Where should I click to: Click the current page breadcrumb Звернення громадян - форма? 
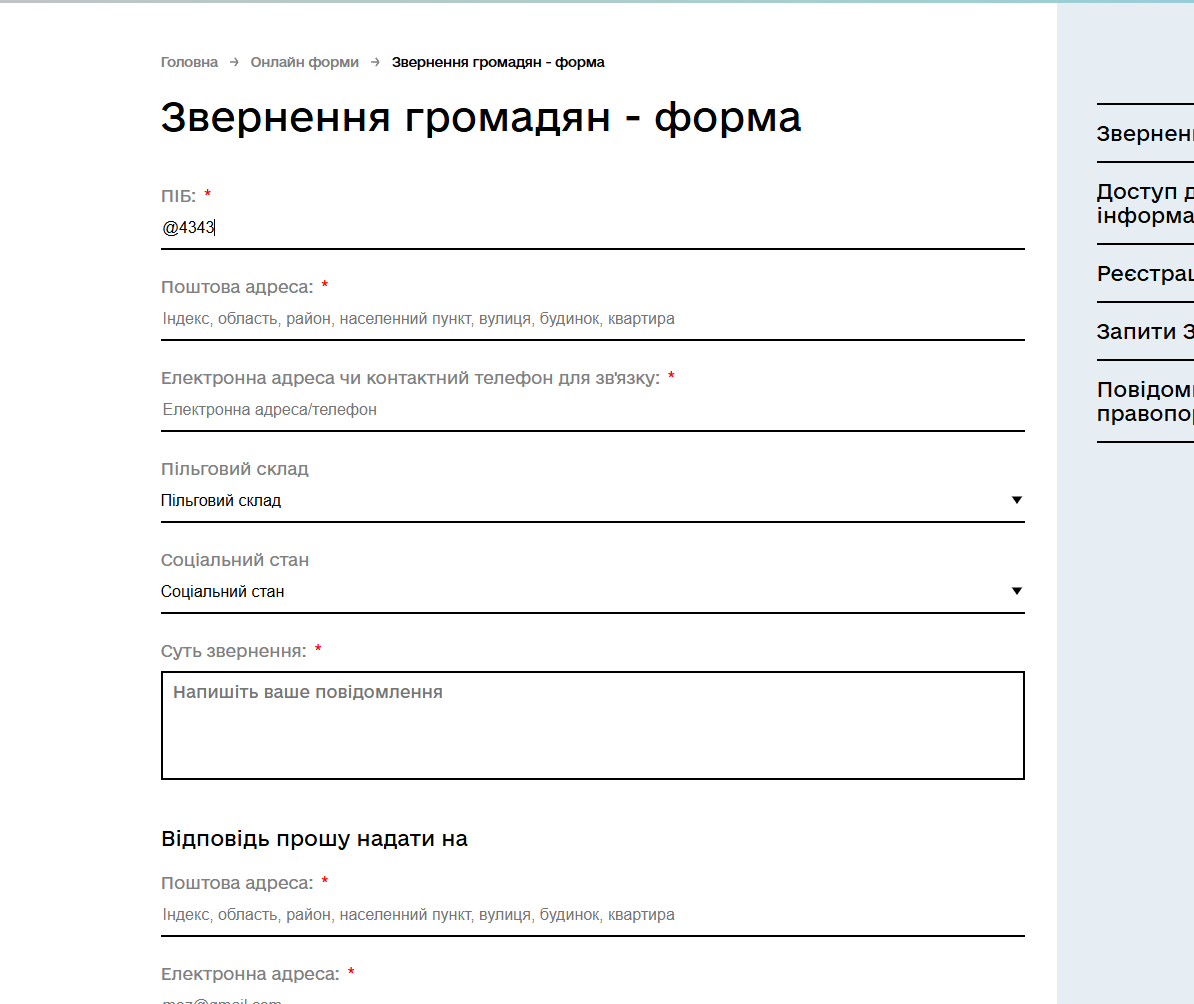pos(498,62)
